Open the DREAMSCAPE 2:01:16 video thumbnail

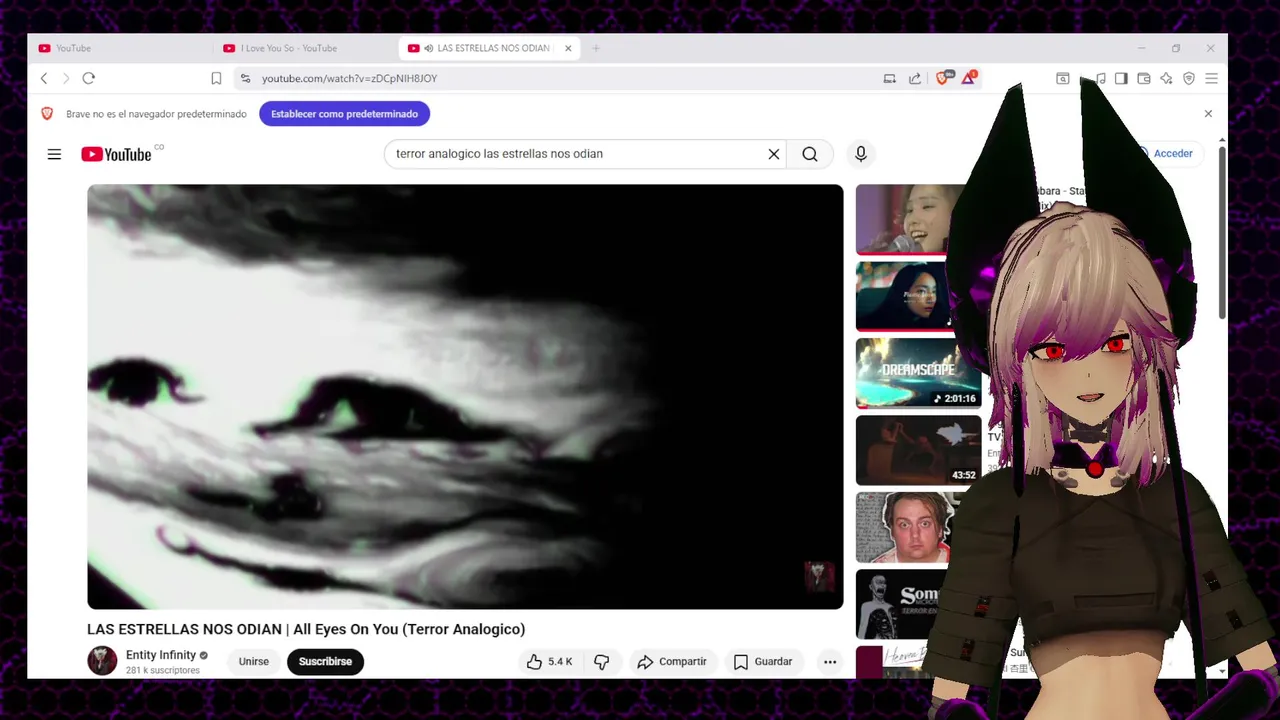click(918, 373)
